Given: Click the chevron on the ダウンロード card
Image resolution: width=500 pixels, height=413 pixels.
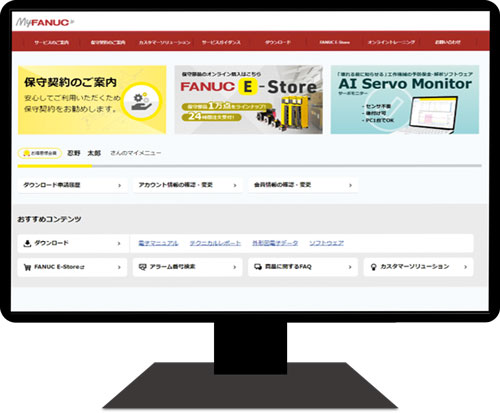Looking at the screenshot, I should coord(119,244).
